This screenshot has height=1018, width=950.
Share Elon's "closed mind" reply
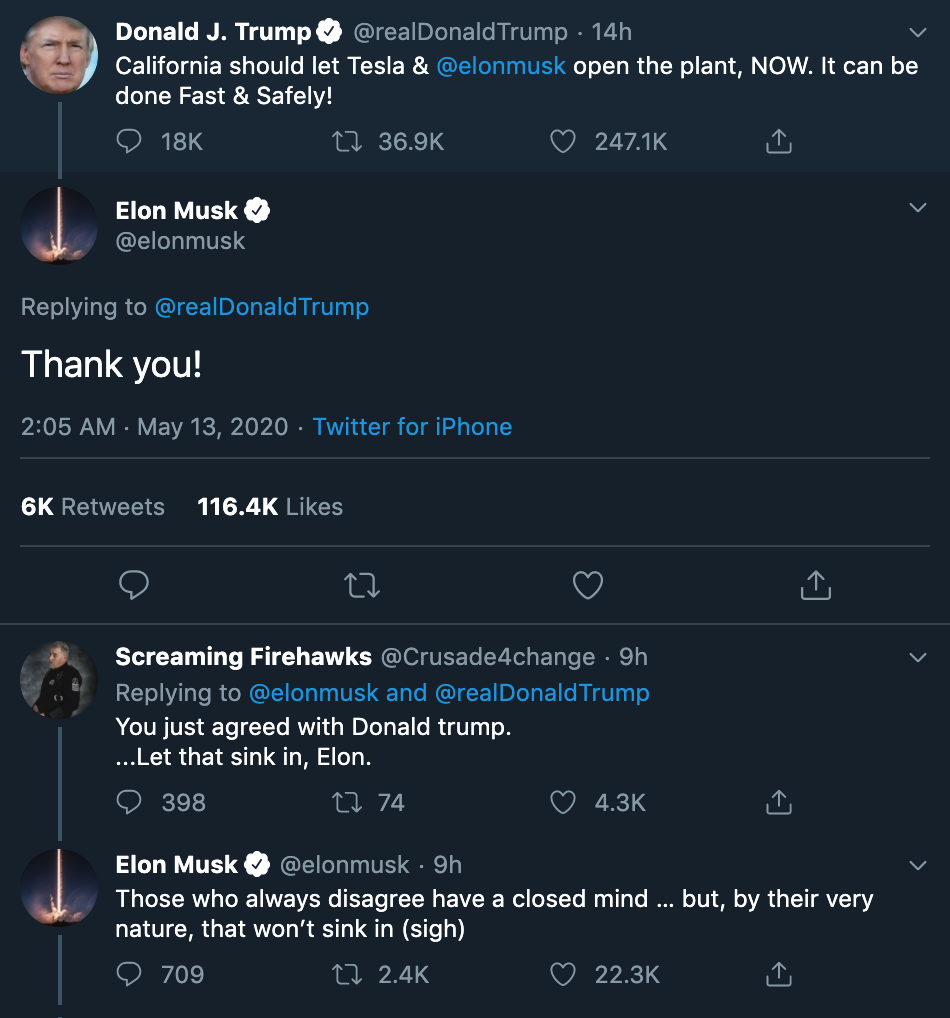[x=778, y=974]
